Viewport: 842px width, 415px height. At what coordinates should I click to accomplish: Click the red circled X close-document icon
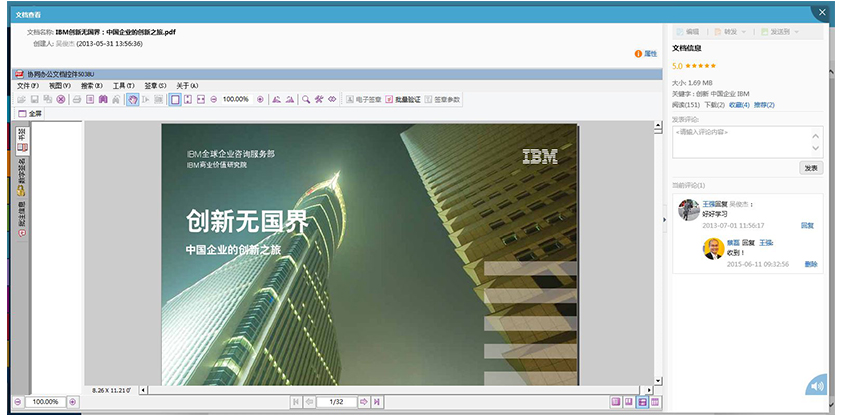pos(61,99)
